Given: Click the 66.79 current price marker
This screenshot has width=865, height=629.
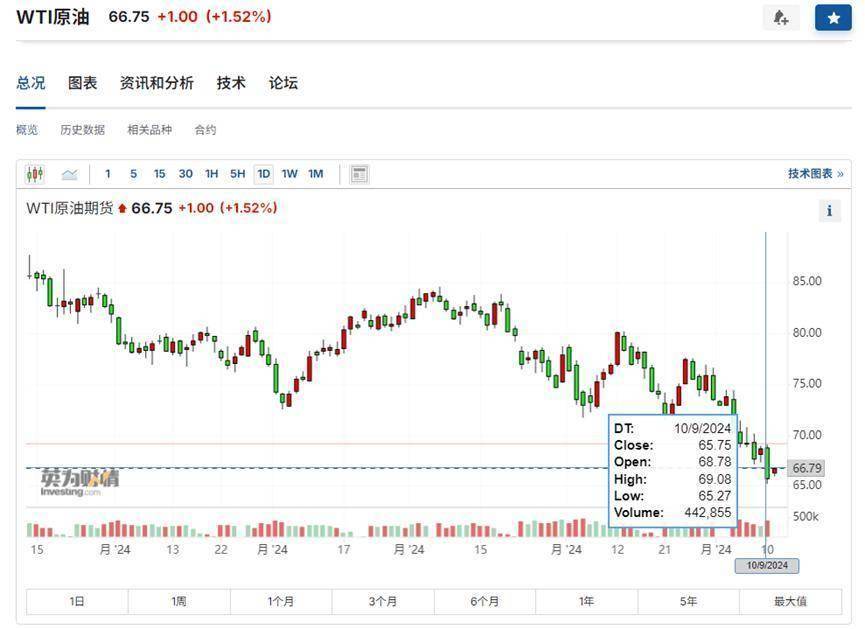Looking at the screenshot, I should (806, 468).
